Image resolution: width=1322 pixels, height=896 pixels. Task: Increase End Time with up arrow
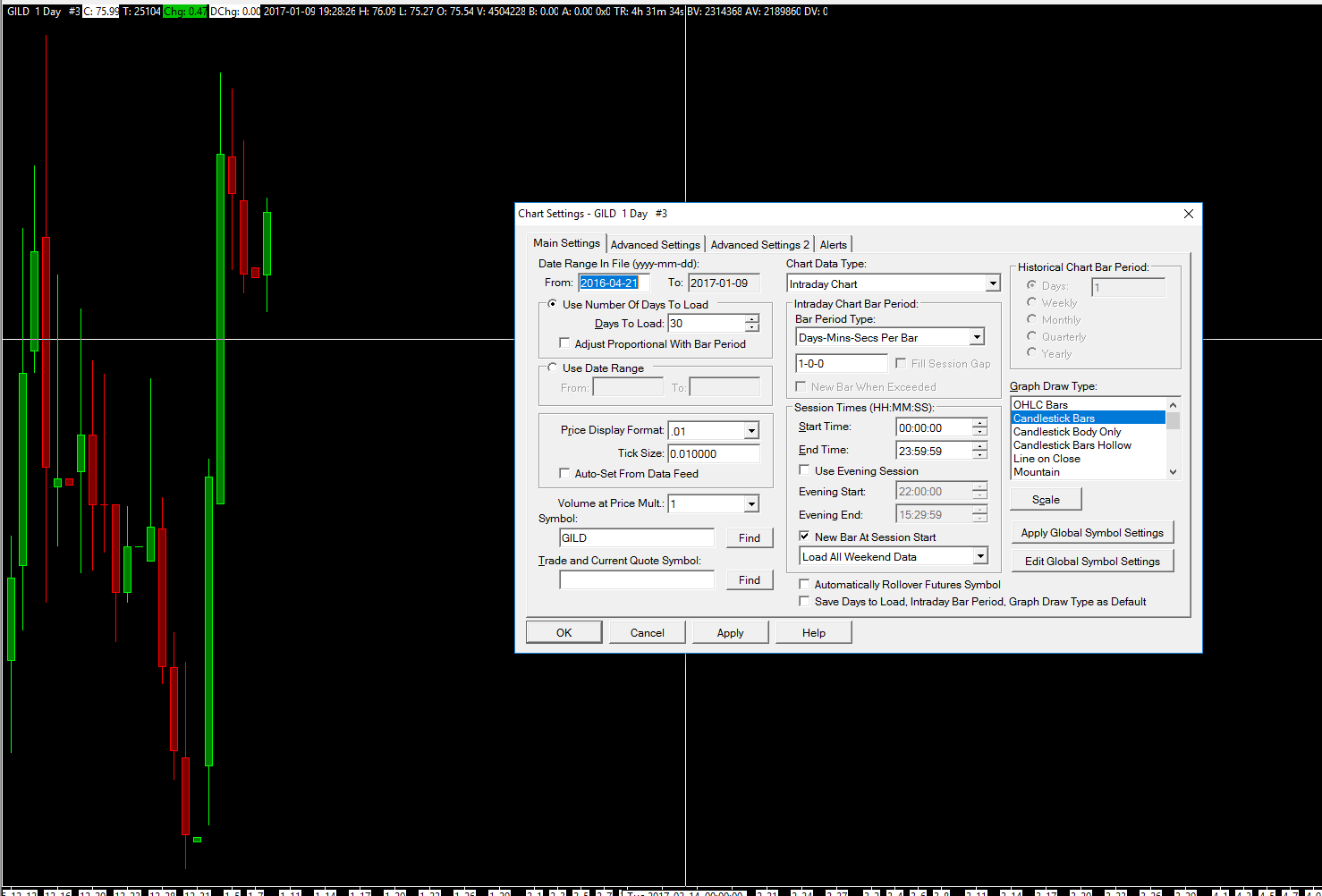[x=979, y=445]
